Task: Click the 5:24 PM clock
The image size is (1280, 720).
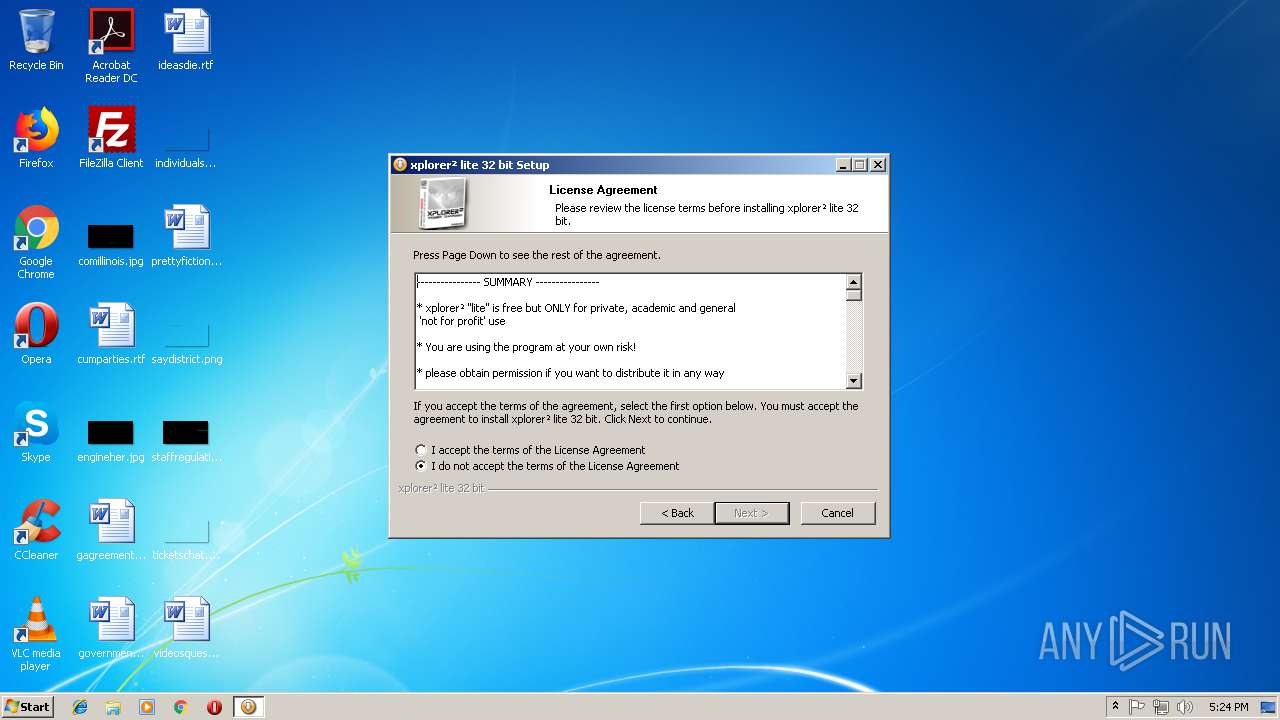Action: 1228,707
